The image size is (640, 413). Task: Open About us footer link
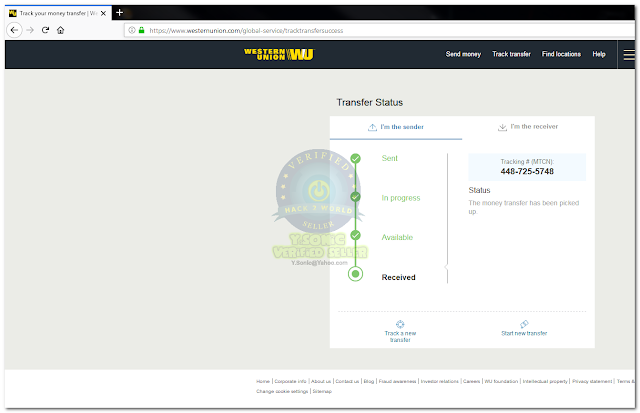321,381
